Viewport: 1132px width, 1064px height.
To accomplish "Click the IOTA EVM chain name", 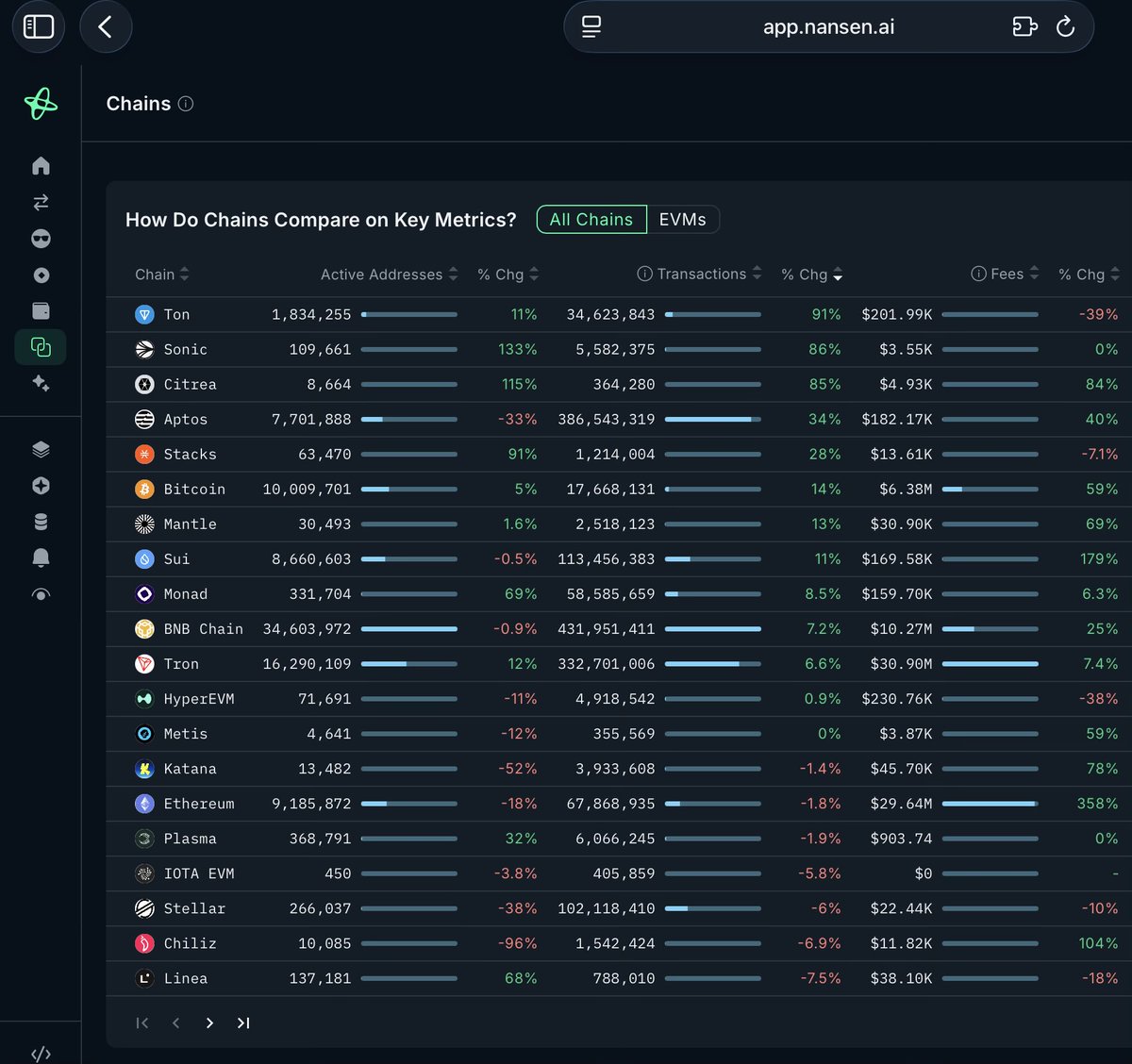I will tap(199, 873).
